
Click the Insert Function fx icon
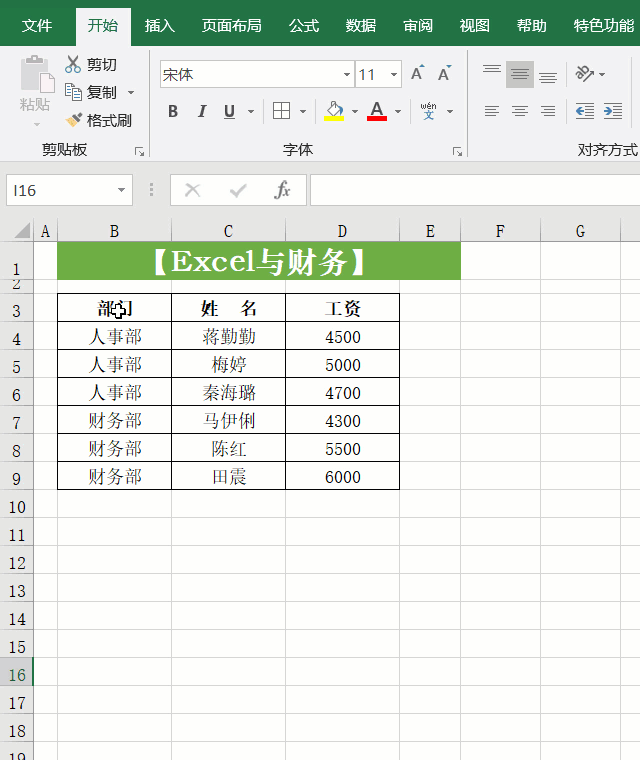(x=283, y=190)
